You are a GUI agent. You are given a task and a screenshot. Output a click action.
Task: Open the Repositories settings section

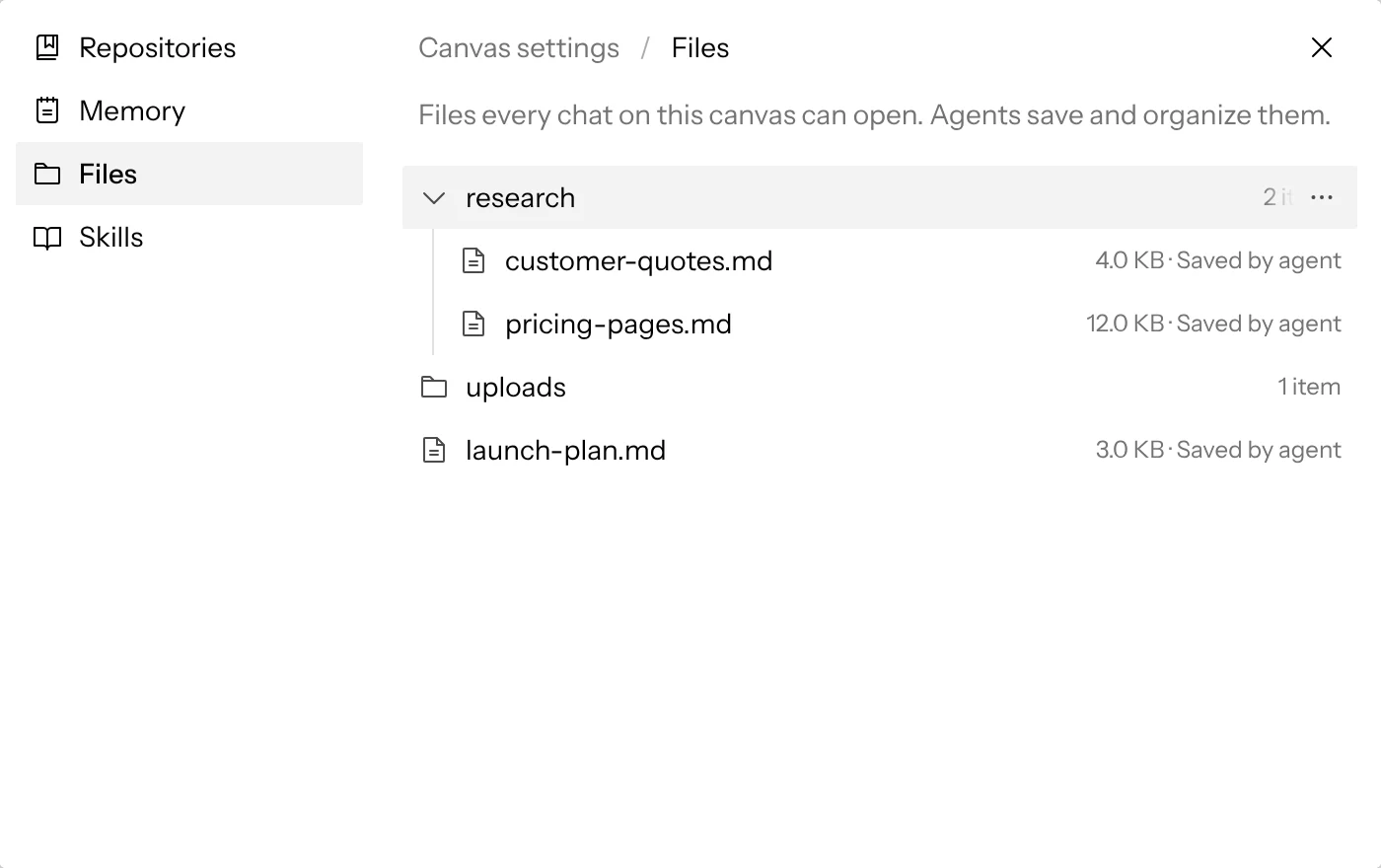coord(189,47)
